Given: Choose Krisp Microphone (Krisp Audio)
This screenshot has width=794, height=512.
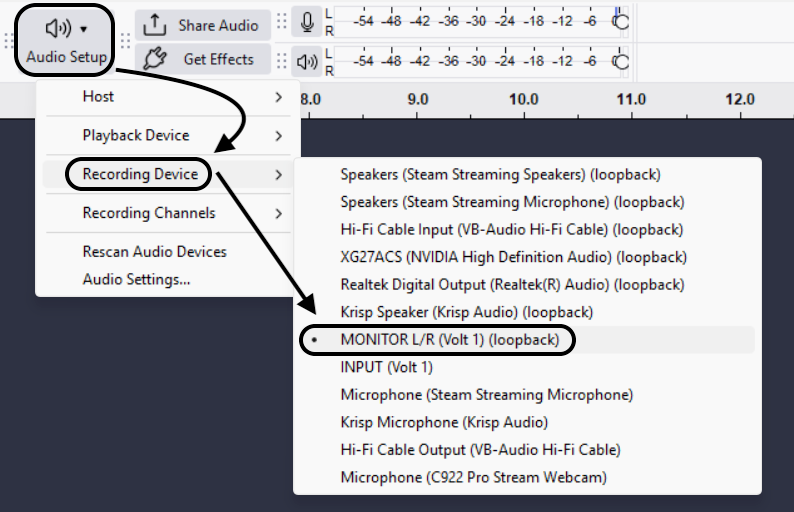Looking at the screenshot, I should [444, 422].
